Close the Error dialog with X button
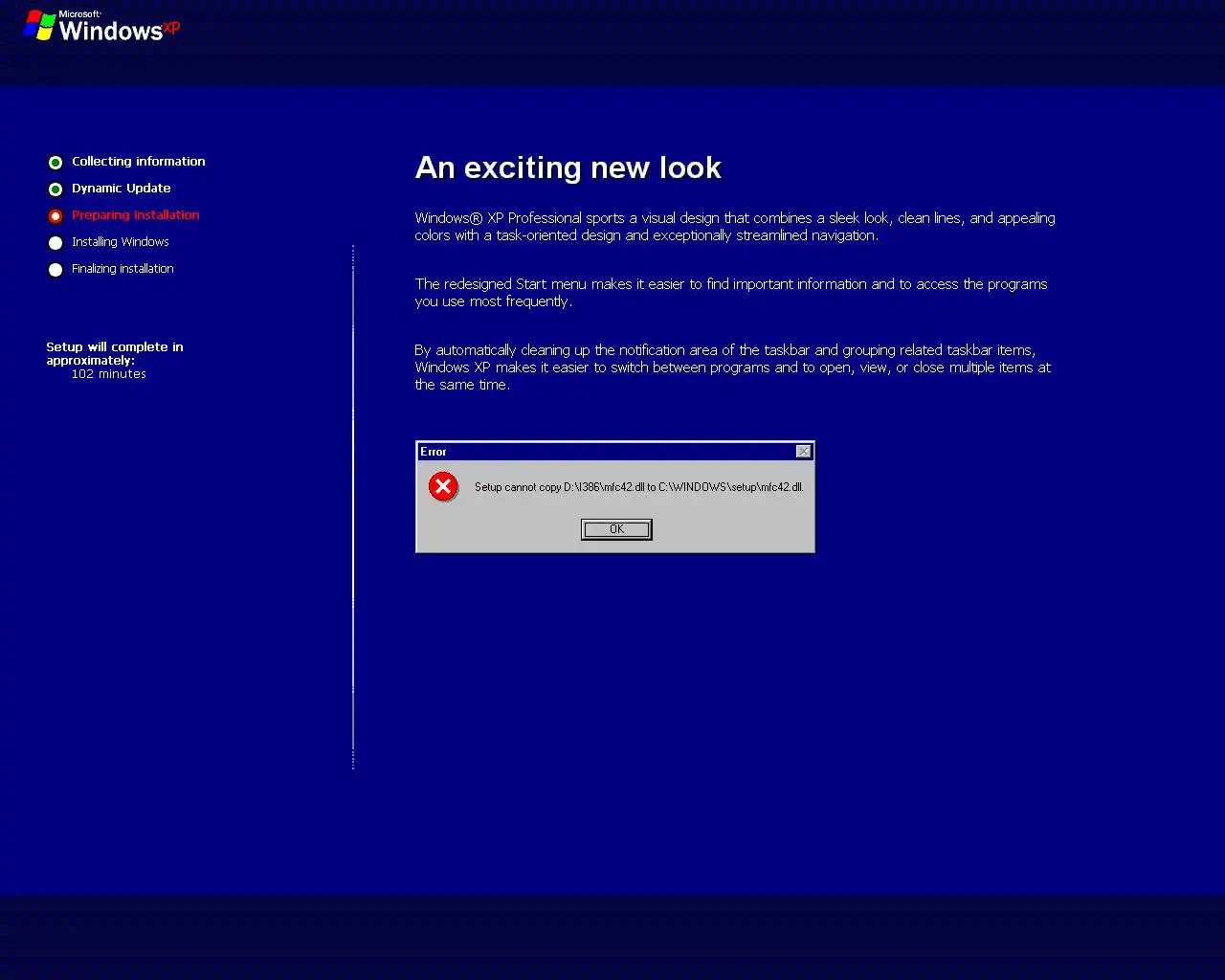This screenshot has width=1225, height=980. tap(804, 452)
